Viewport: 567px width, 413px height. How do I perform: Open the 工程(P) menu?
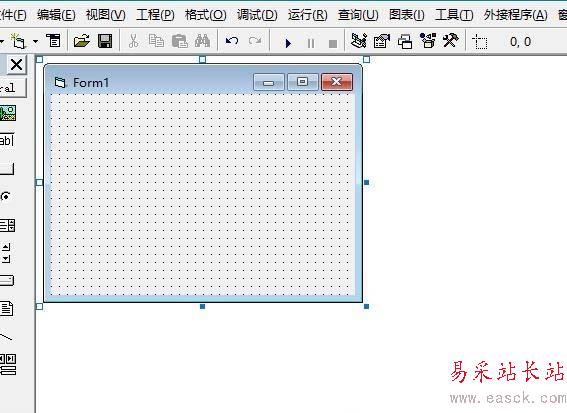click(x=155, y=15)
